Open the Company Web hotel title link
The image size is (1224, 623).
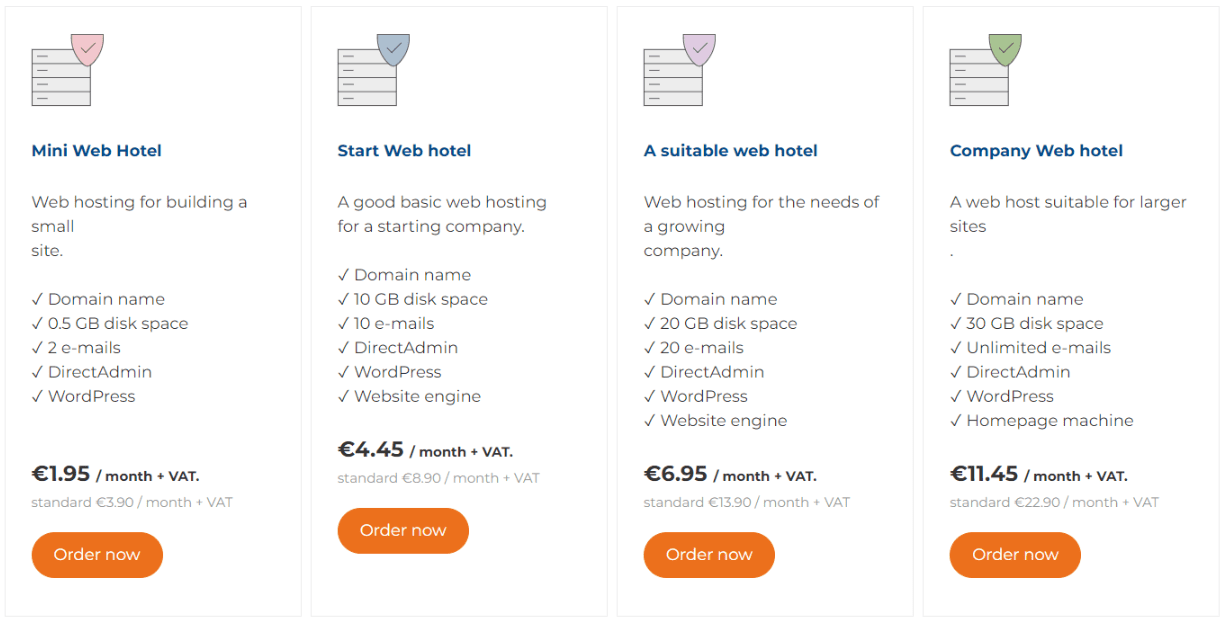coord(1036,151)
